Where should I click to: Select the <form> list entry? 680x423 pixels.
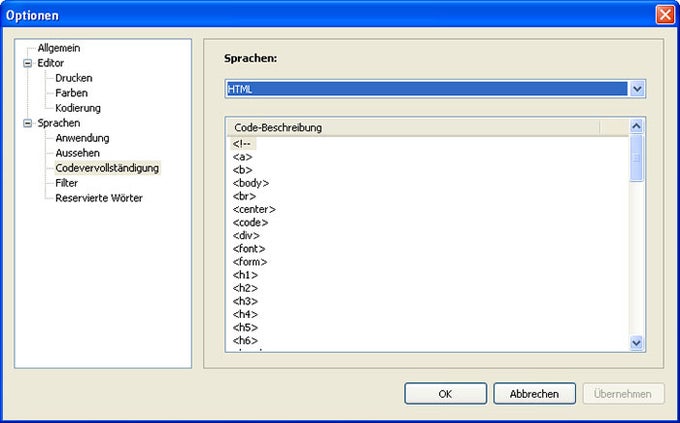click(x=250, y=262)
